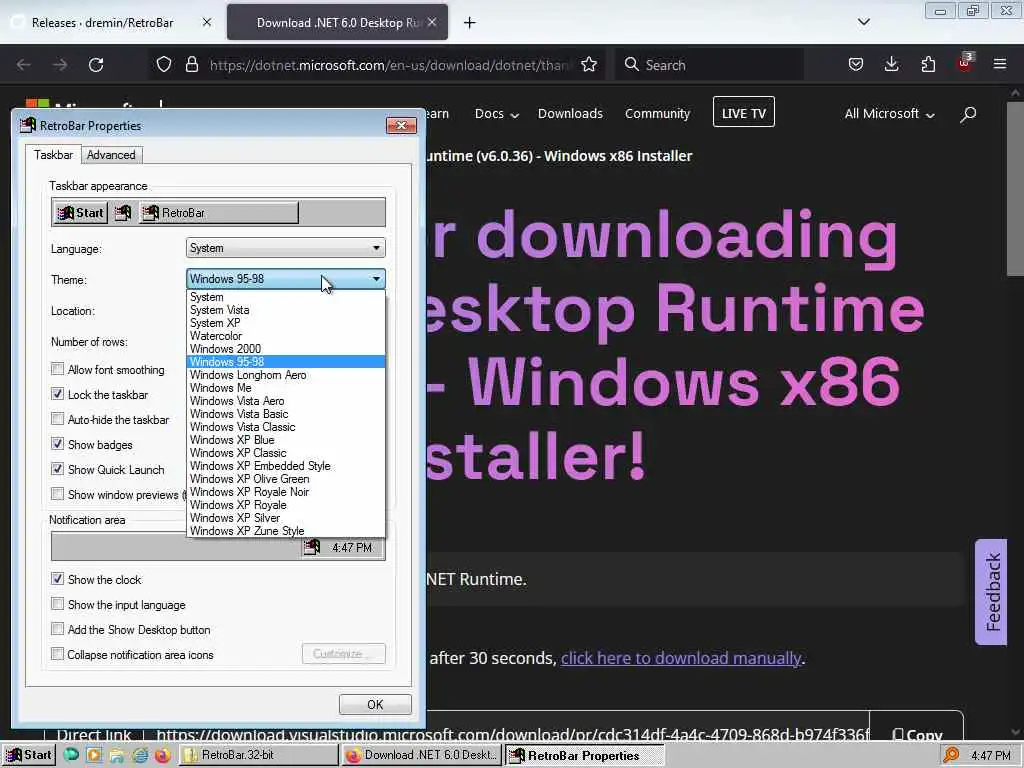The width and height of the screenshot is (1024, 768).
Task: Open the Firefox downloads panel icon
Action: coord(891,64)
